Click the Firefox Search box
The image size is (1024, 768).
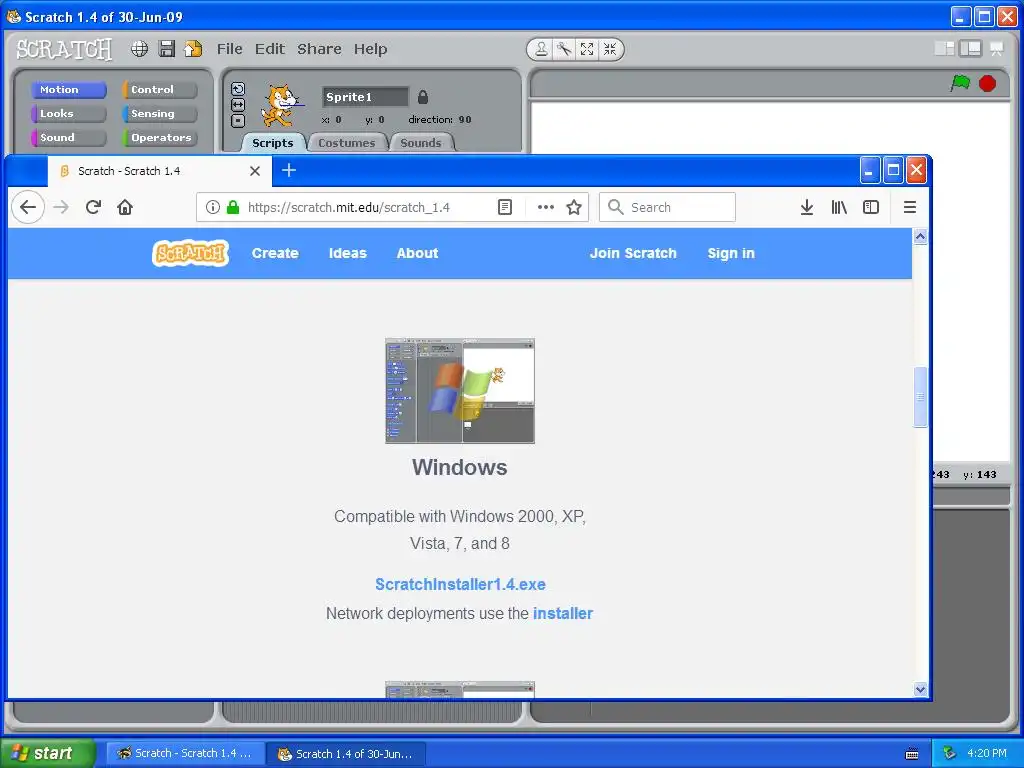[x=667, y=207]
